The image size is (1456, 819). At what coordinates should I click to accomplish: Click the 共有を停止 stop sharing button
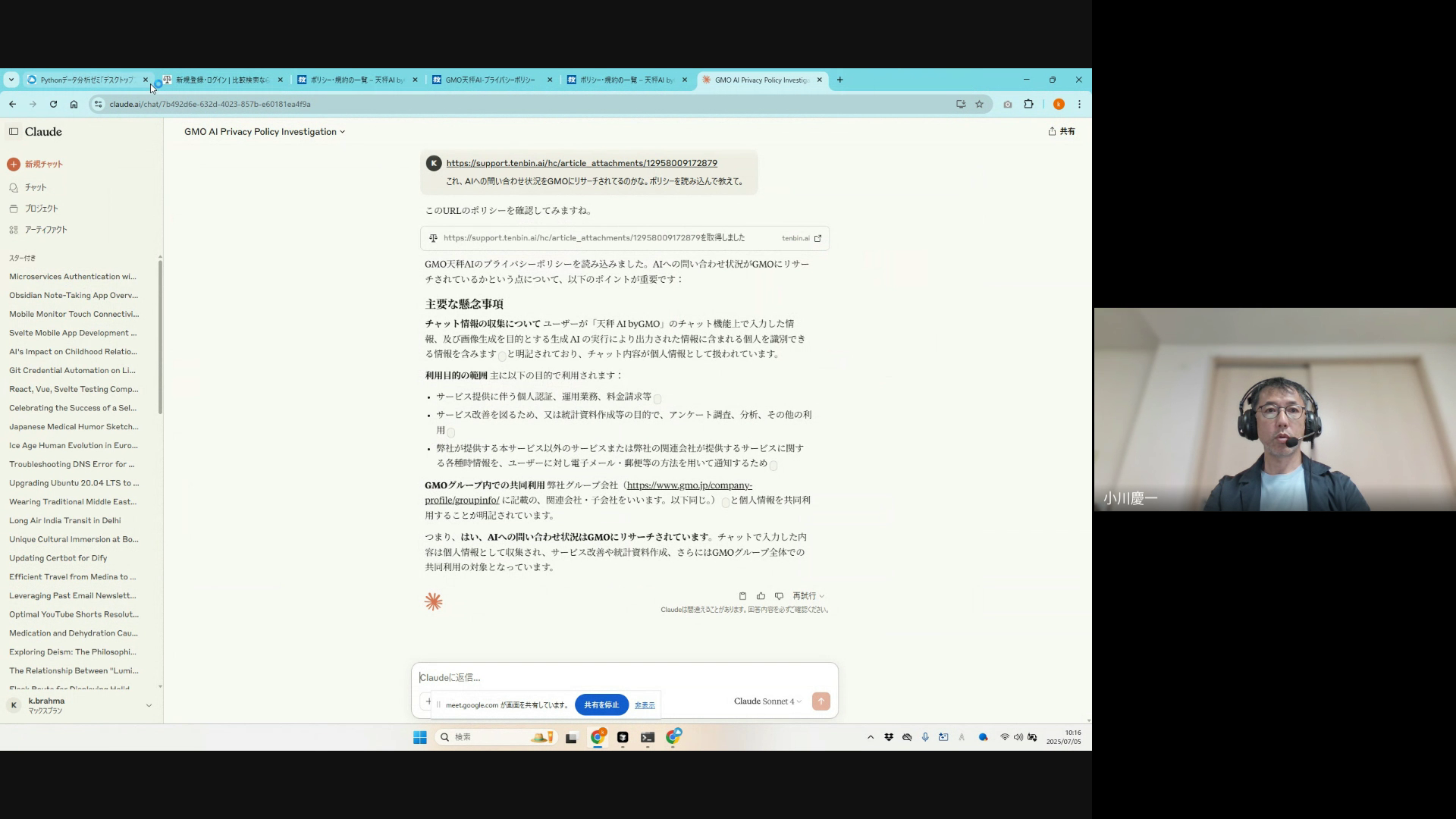(601, 704)
